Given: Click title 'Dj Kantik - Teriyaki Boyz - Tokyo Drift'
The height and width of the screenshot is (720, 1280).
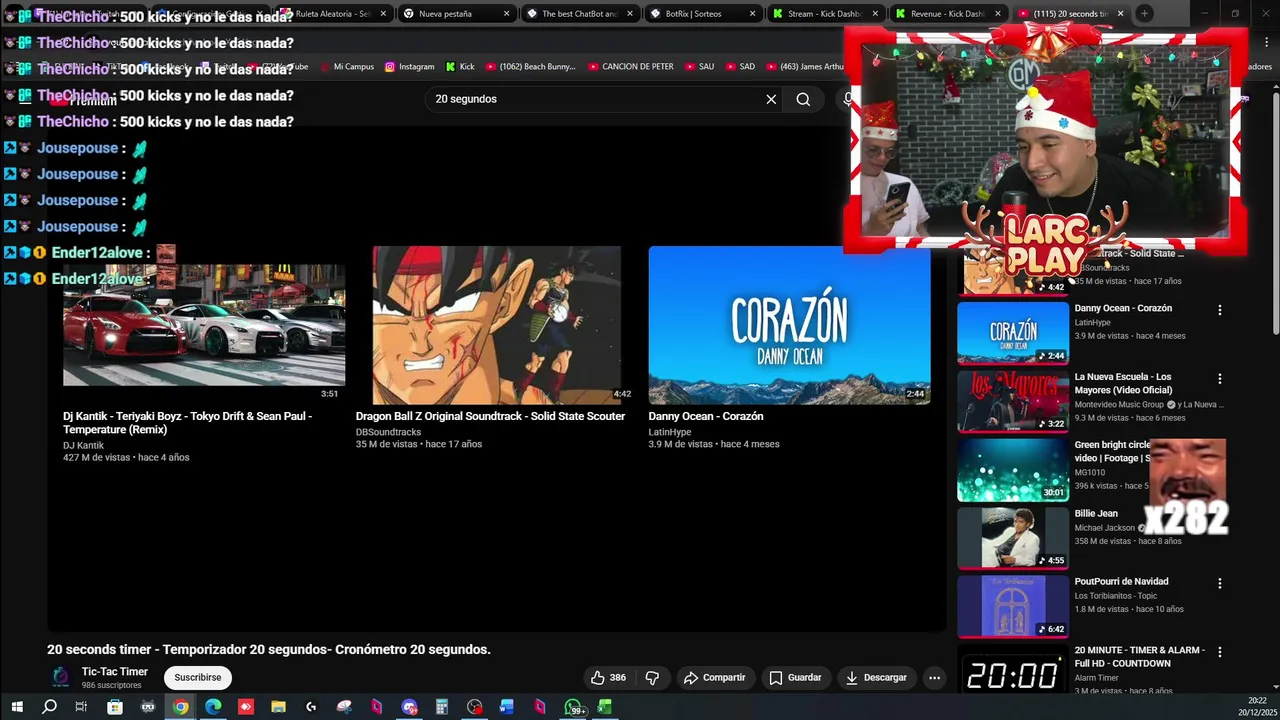Looking at the screenshot, I should (187, 423).
